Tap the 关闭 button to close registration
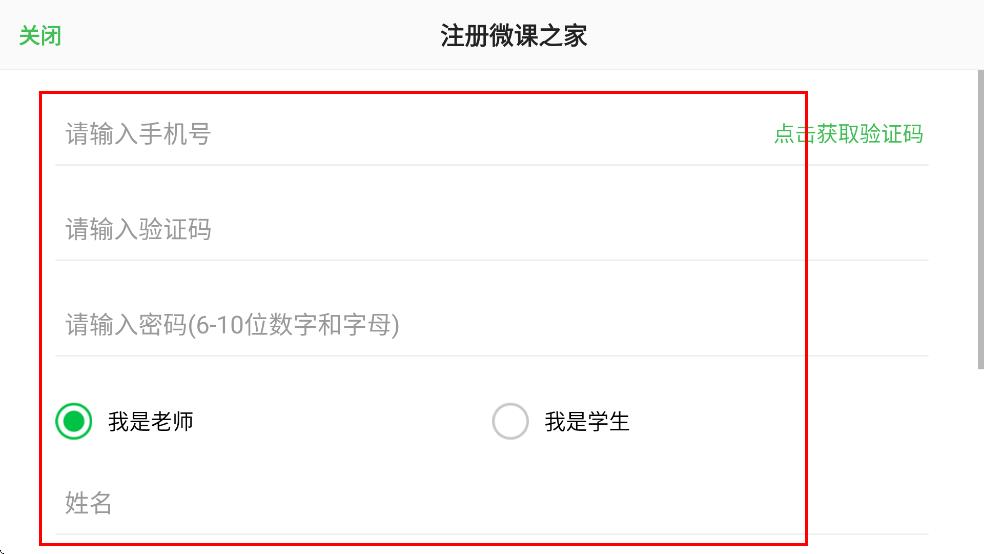The width and height of the screenshot is (984, 554). point(40,36)
